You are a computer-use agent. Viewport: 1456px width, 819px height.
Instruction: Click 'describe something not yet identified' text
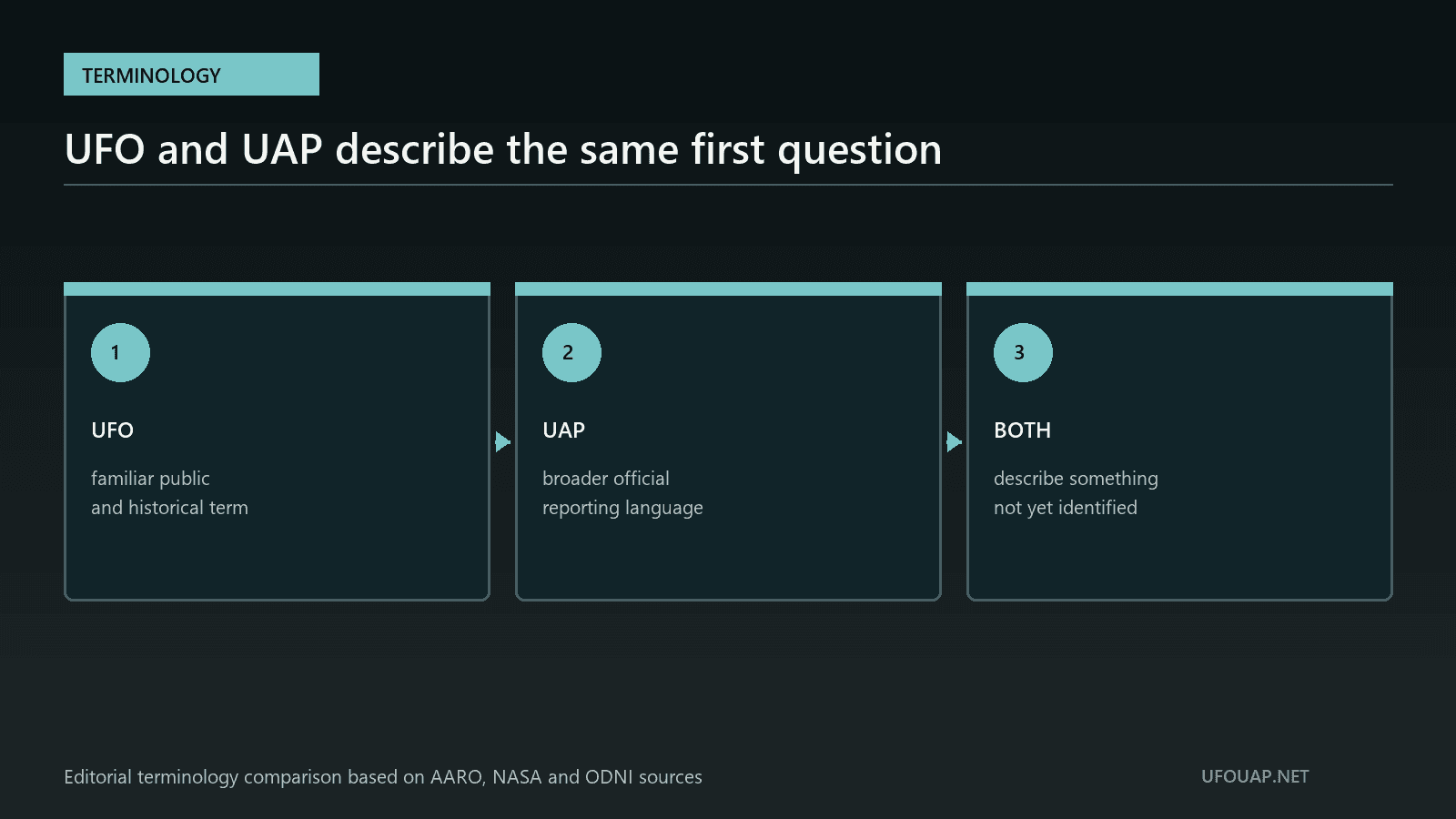click(x=1076, y=492)
